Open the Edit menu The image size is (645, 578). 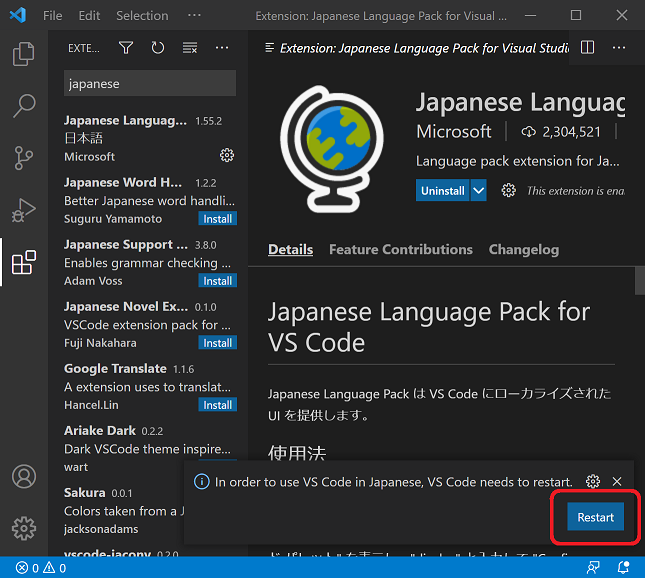coord(89,16)
